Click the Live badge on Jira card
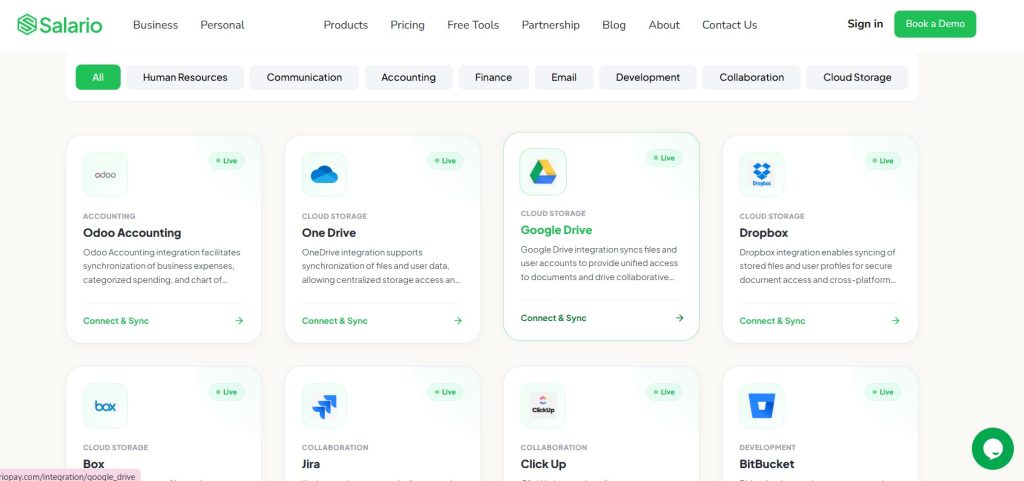This screenshot has width=1024, height=481. coord(445,392)
